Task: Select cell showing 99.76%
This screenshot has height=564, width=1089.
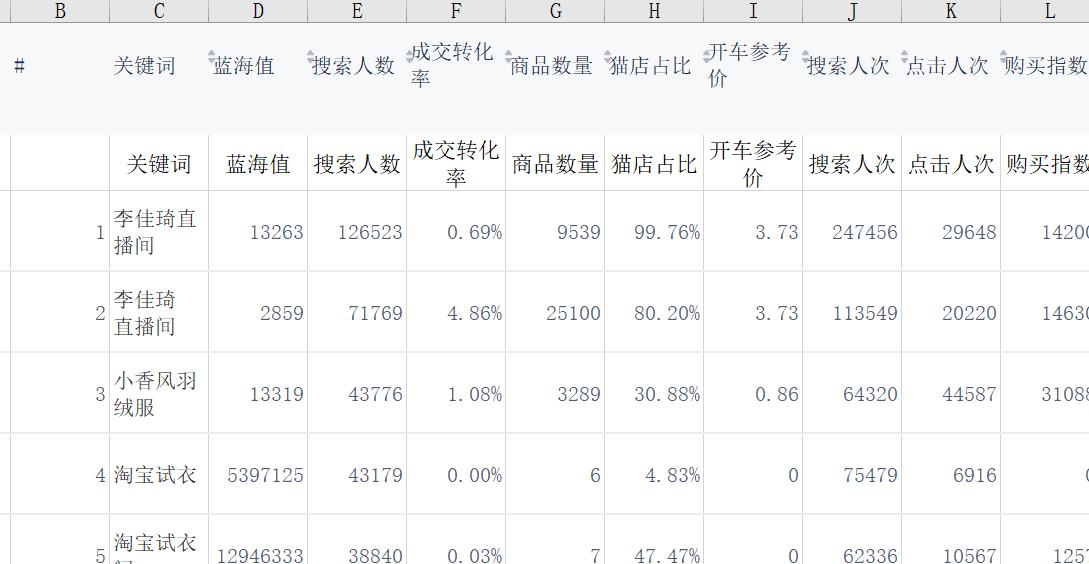Action: point(654,231)
